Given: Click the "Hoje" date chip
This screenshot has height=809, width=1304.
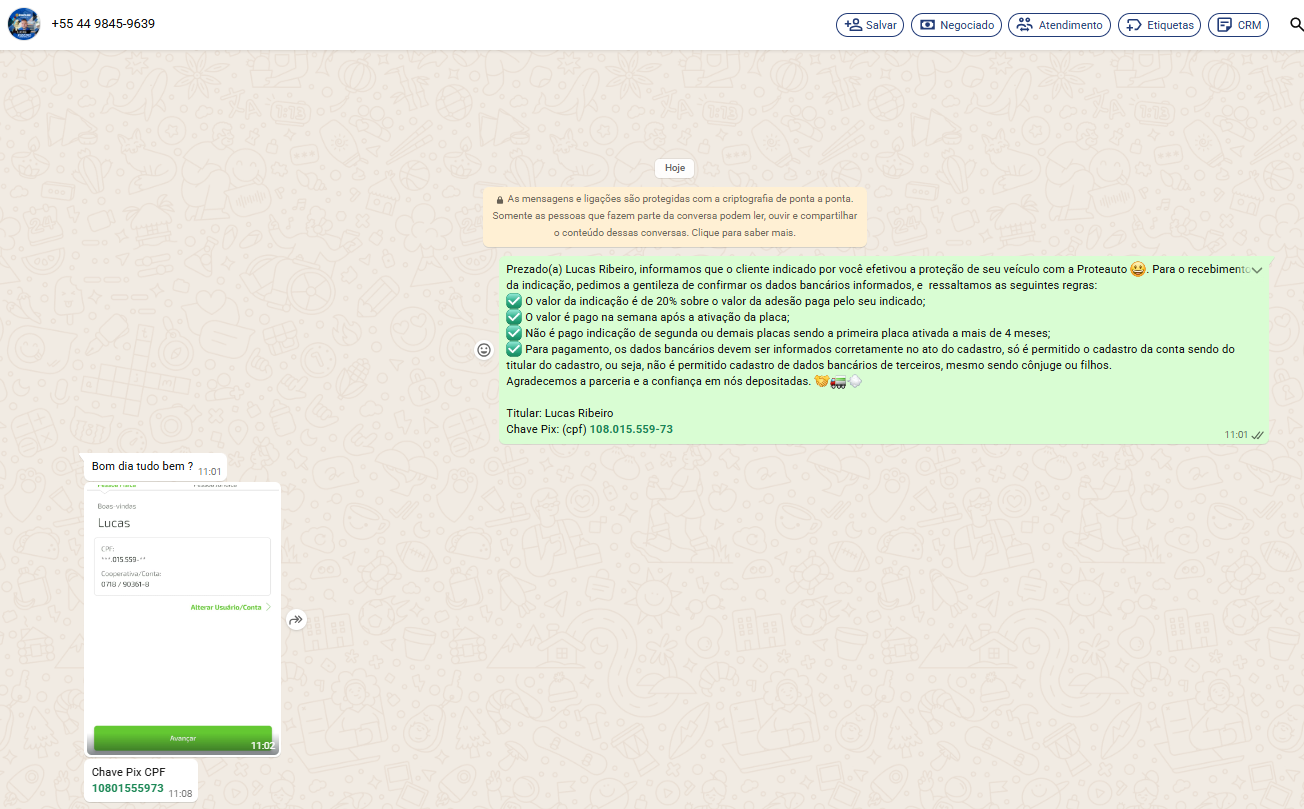Looking at the screenshot, I should pyautogui.click(x=675, y=168).
